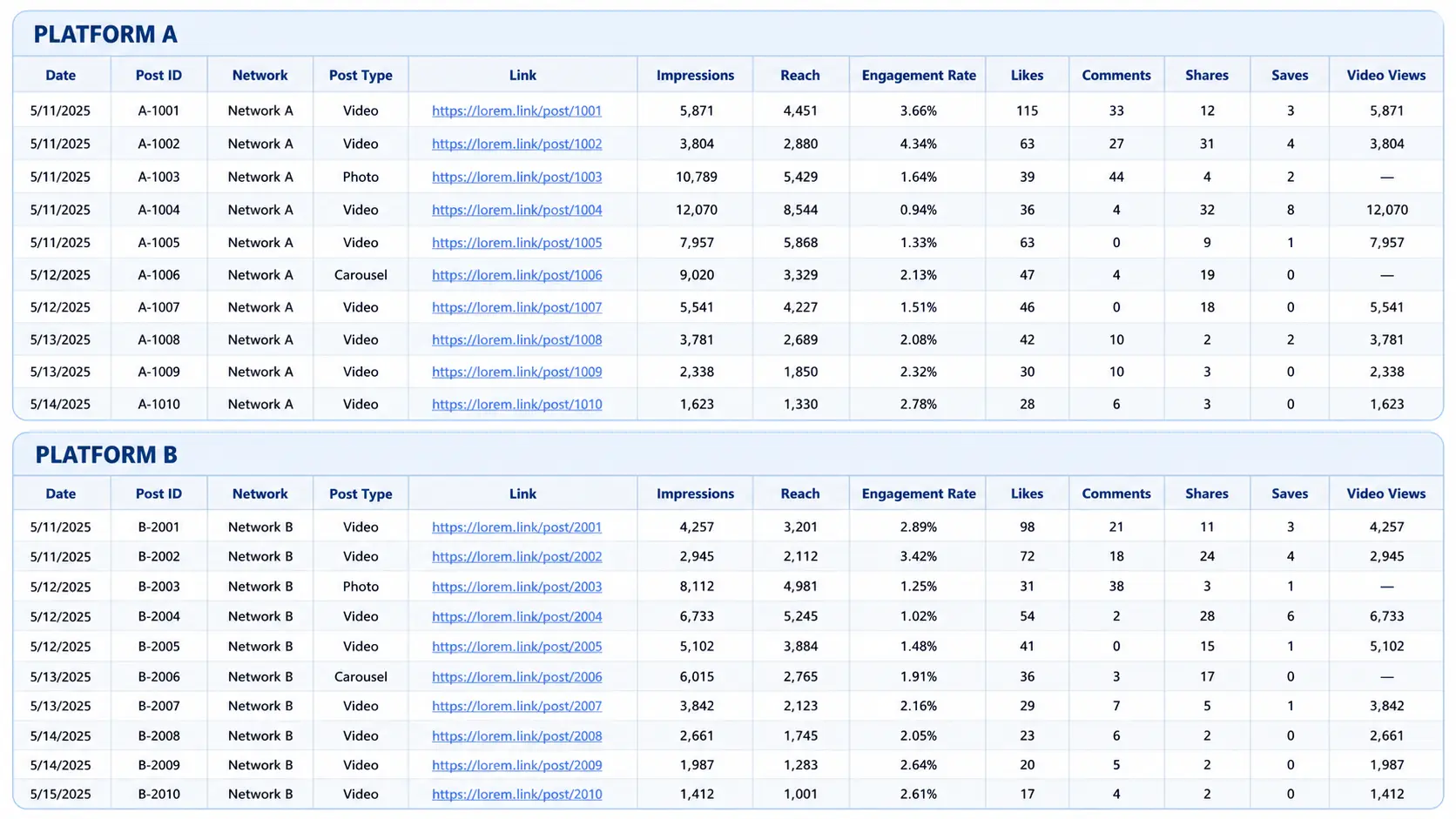1456x819 pixels.
Task: Select Post ID cell B-2010
Action: 158,795
